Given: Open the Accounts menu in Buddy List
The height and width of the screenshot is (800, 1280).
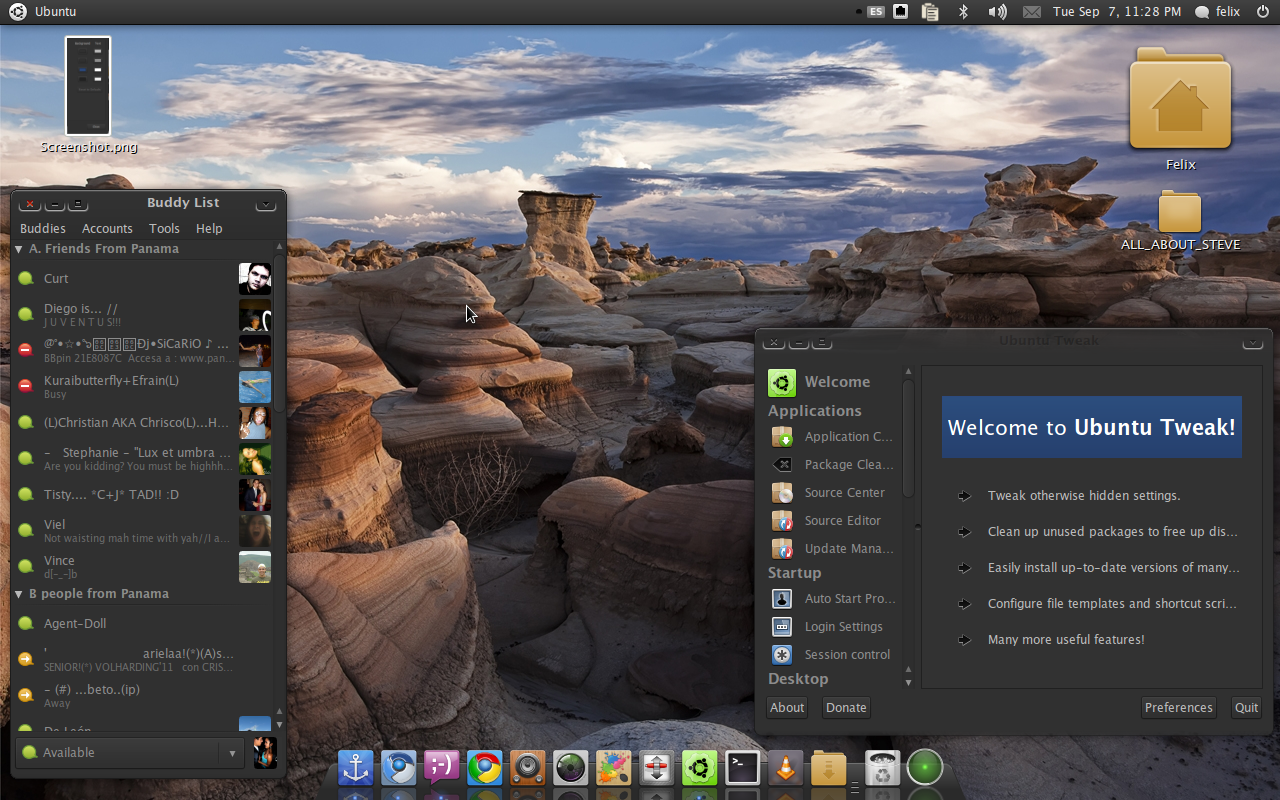Looking at the screenshot, I should point(107,229).
